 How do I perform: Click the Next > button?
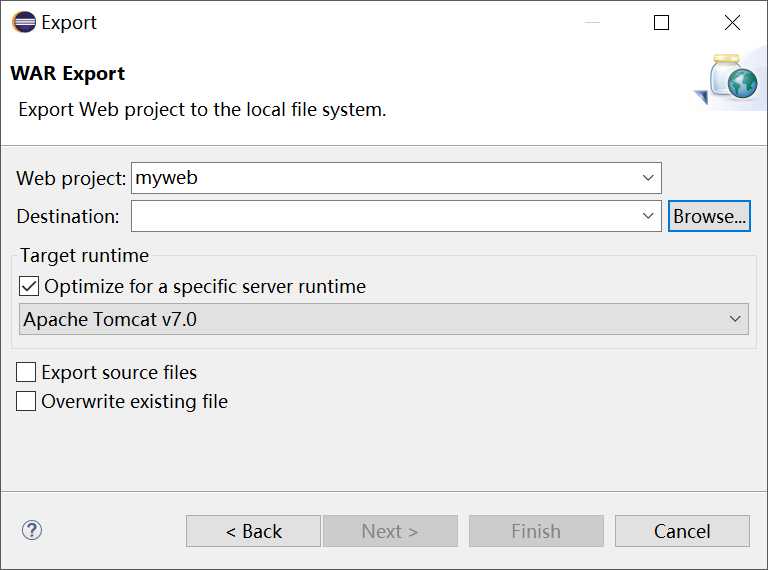(390, 531)
